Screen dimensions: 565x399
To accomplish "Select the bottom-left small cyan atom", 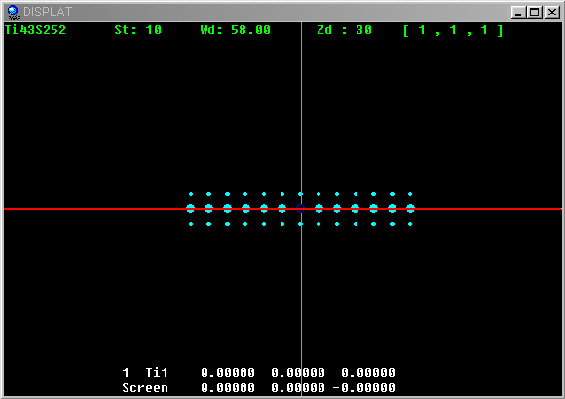I will [x=191, y=224].
